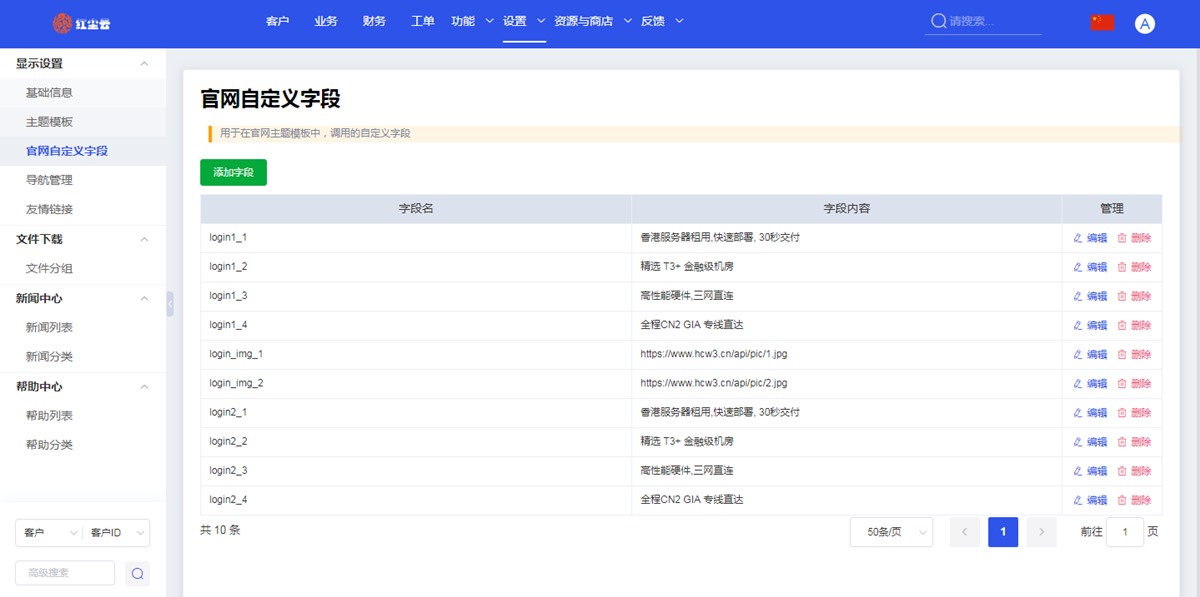Click the delete trash icon for login1_2
This screenshot has width=1200, height=597.
[x=1122, y=267]
